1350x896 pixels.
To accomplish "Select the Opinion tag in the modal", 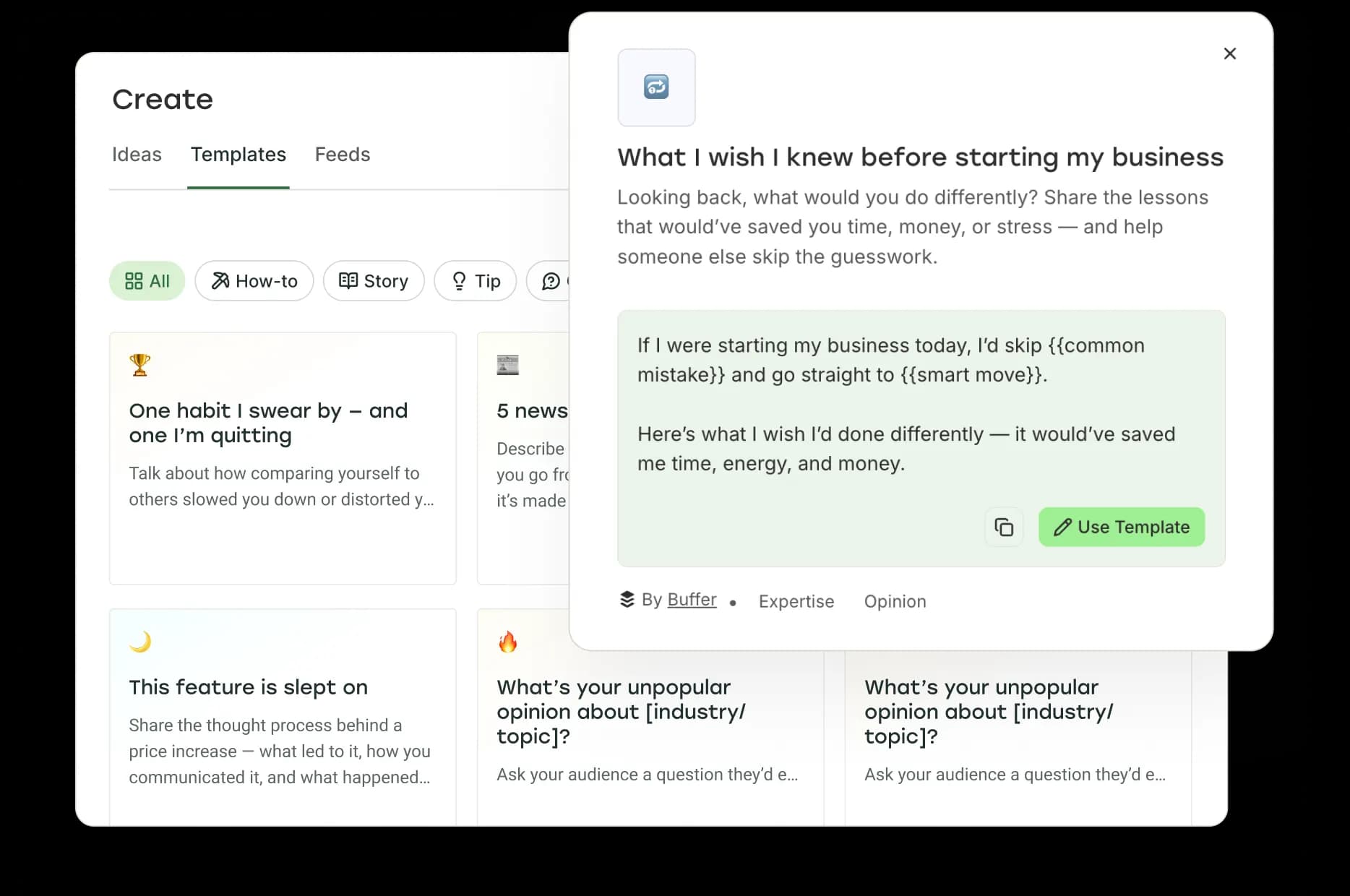I will (895, 601).
